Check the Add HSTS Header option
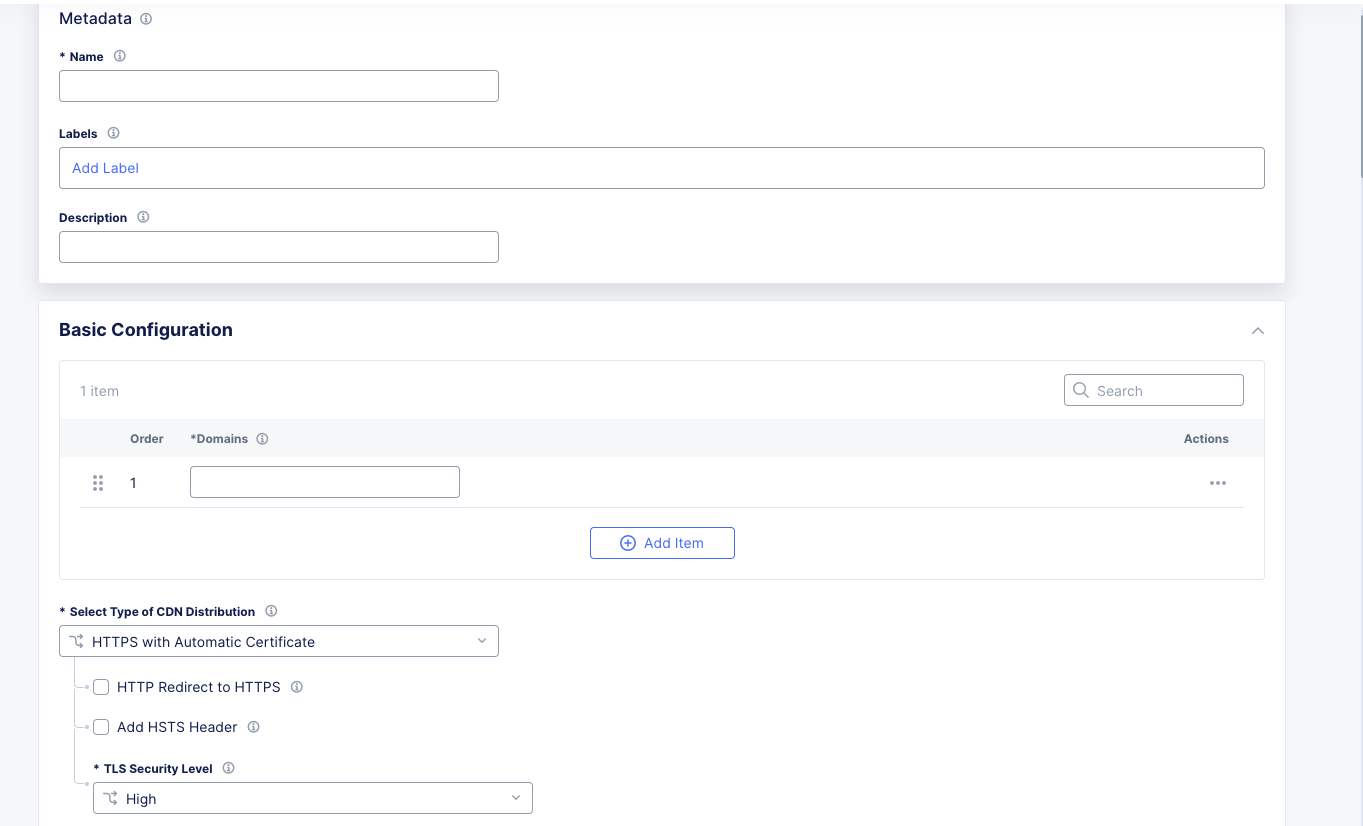The width and height of the screenshot is (1363, 826). click(101, 727)
